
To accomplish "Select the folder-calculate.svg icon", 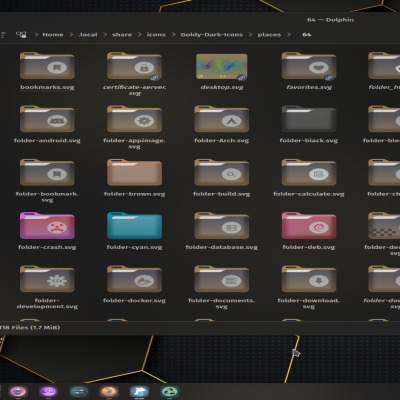I will 309,172.
